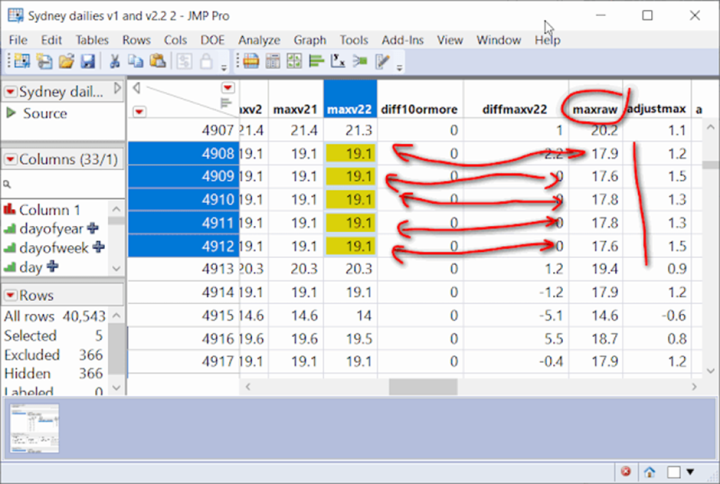Image resolution: width=720 pixels, height=484 pixels.
Task: Select the dayofyear column in Columns list
Action: click(x=52, y=229)
